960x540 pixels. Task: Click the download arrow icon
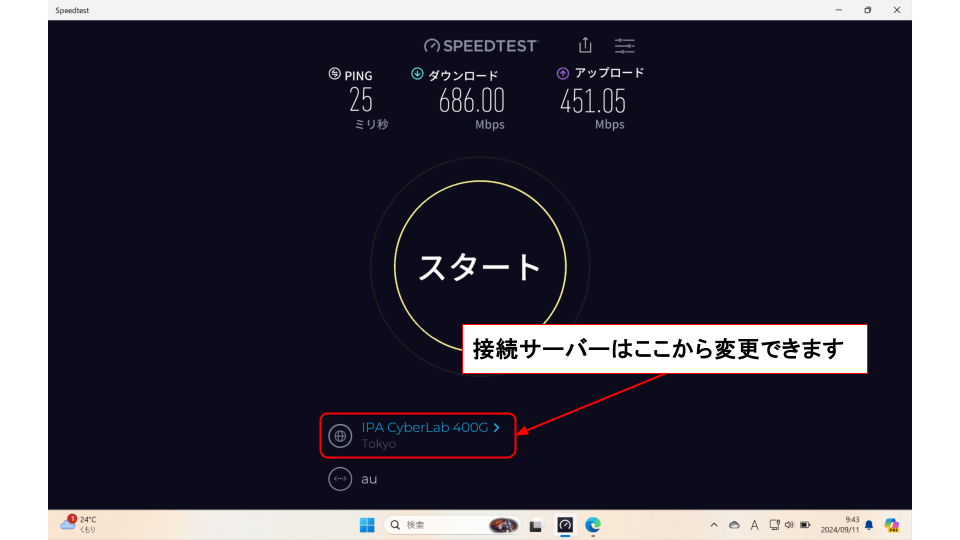417,74
